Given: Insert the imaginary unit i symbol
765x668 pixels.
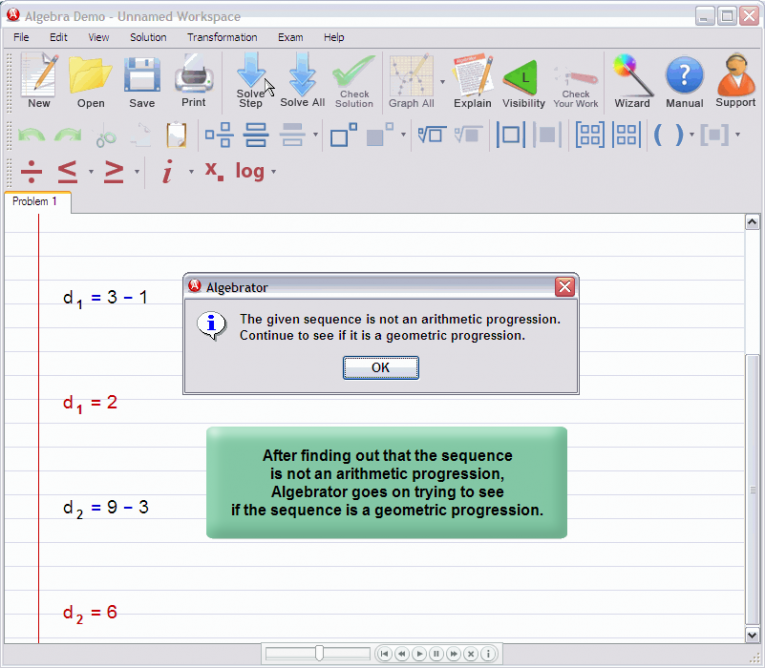Looking at the screenshot, I should 167,172.
